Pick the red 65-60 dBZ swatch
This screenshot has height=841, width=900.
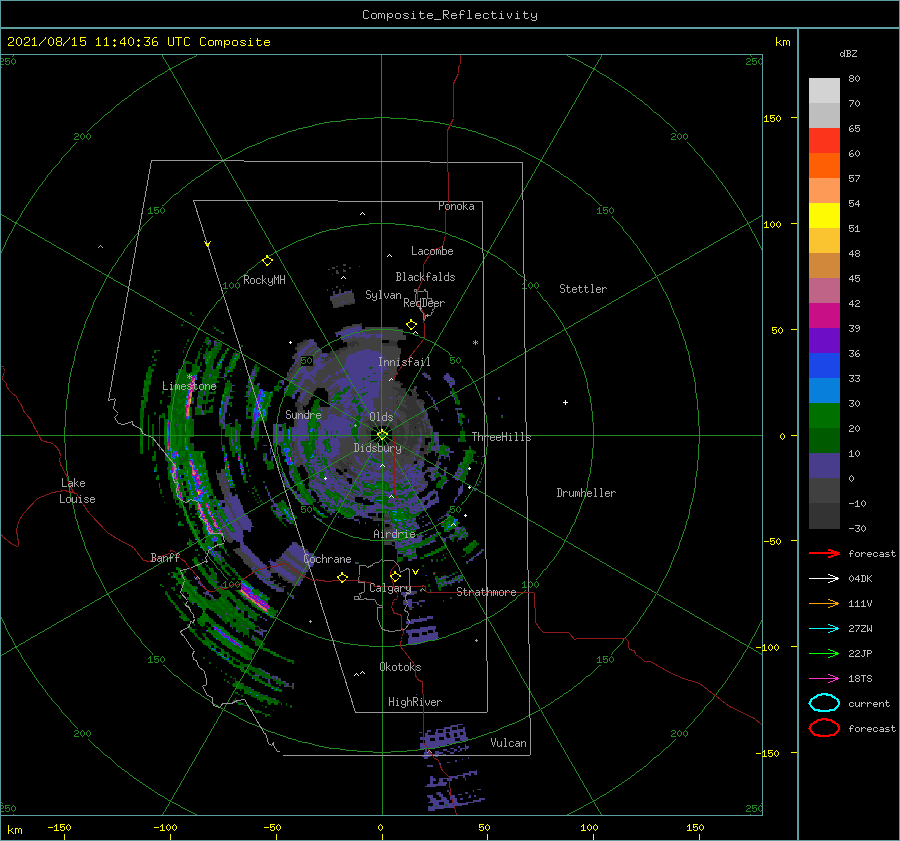click(824, 141)
